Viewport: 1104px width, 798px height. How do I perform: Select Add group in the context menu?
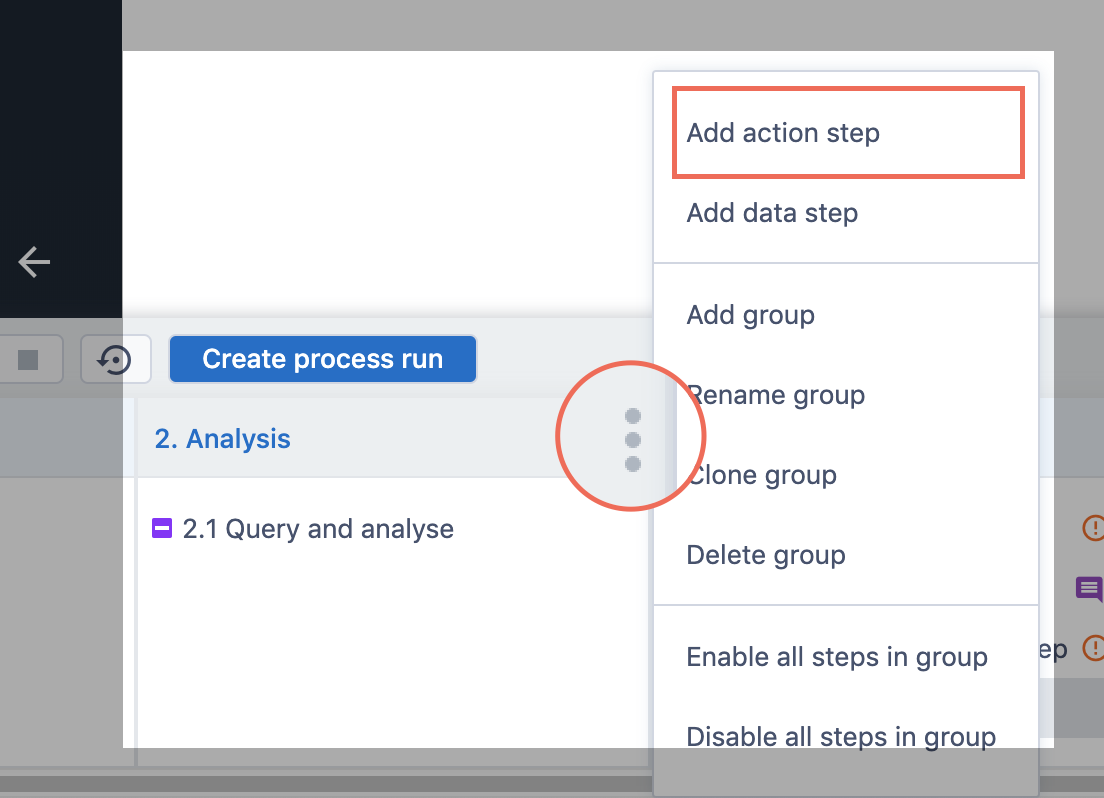(750, 315)
